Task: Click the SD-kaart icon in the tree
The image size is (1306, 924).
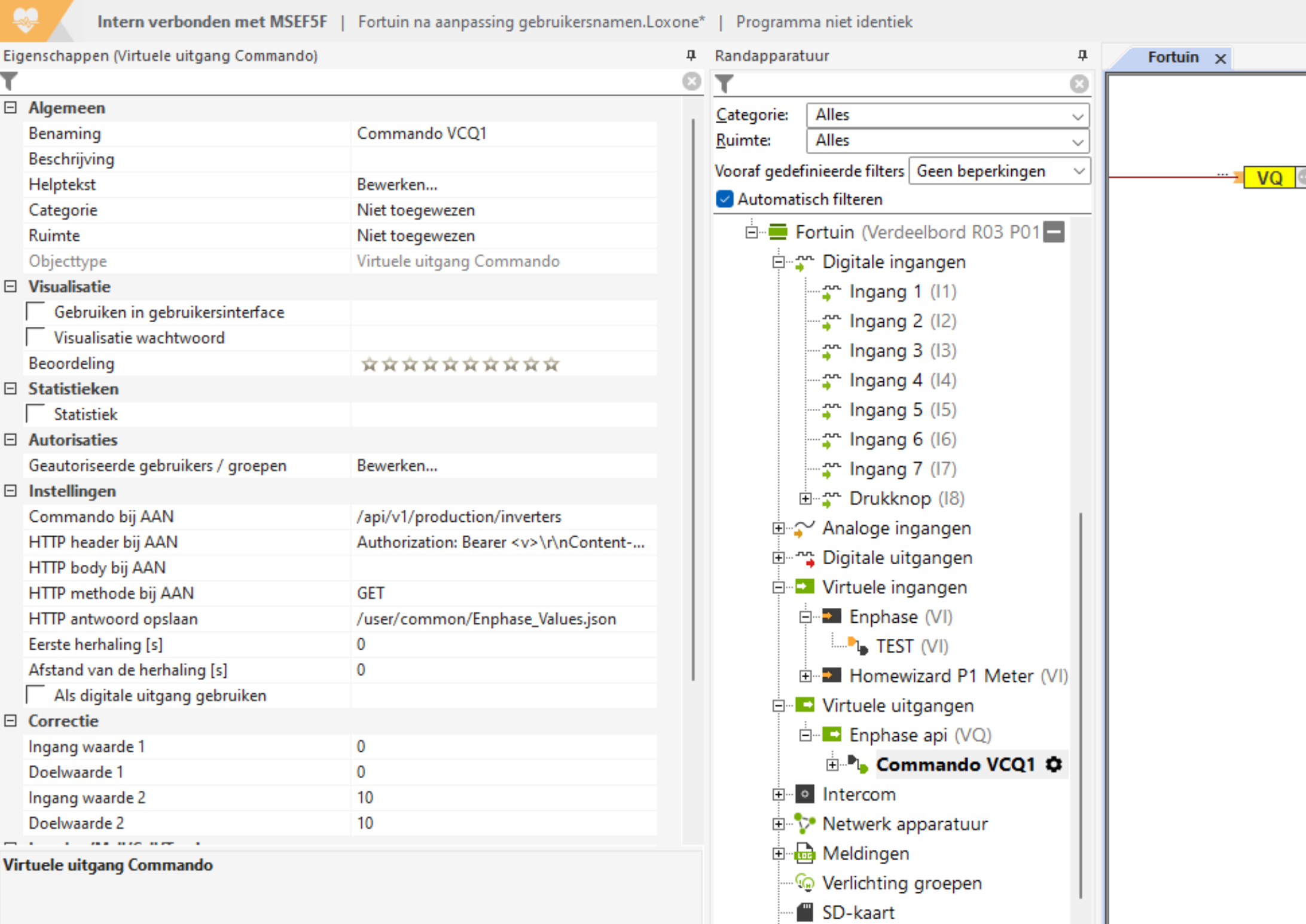Action: (805, 912)
